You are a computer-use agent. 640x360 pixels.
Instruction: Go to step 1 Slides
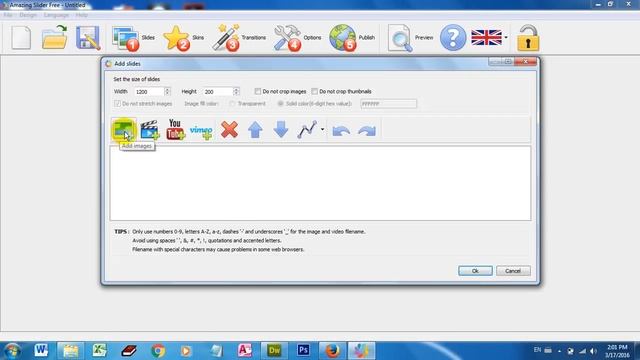click(x=133, y=38)
